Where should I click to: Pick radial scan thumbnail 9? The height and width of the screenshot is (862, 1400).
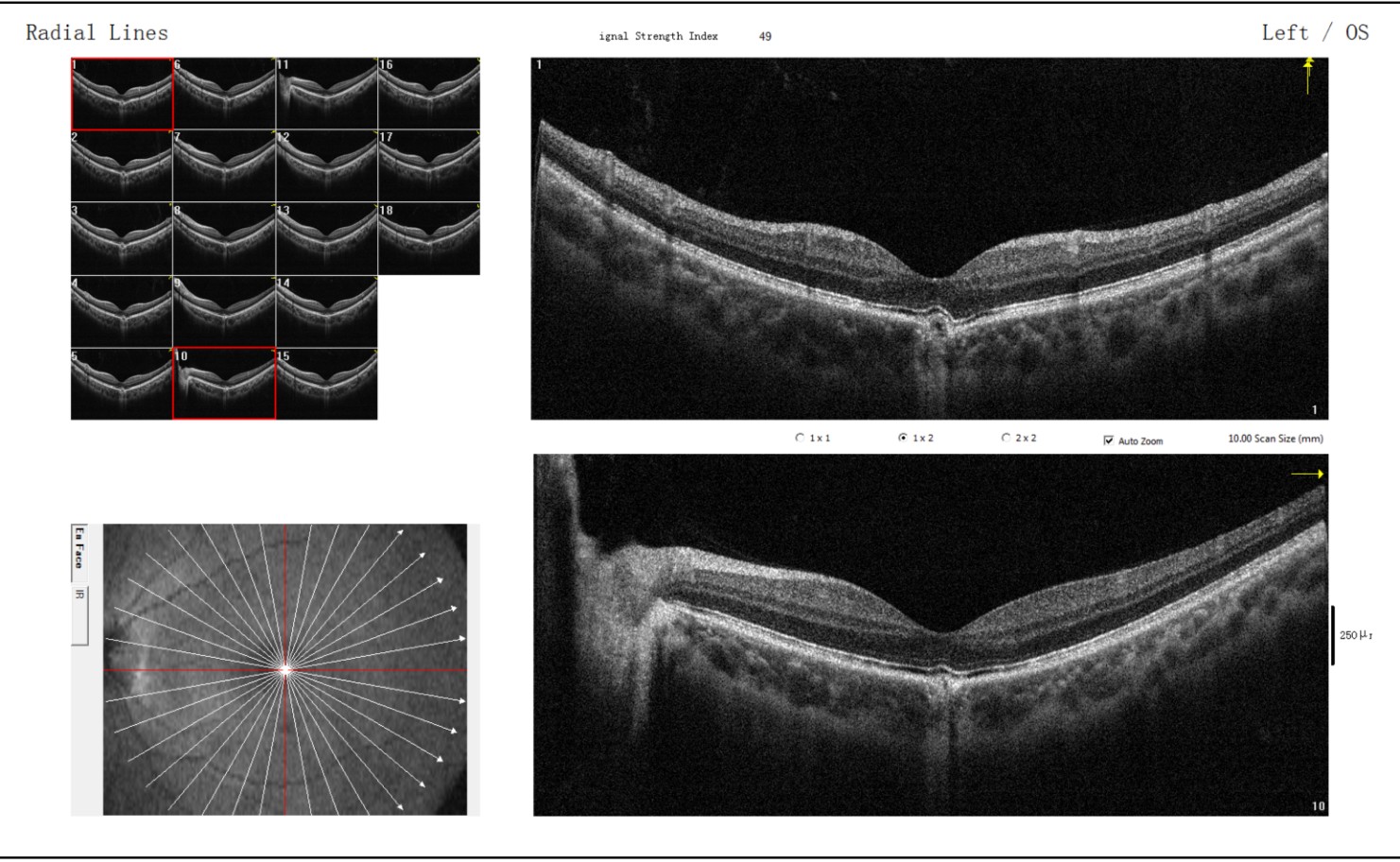[x=225, y=312]
